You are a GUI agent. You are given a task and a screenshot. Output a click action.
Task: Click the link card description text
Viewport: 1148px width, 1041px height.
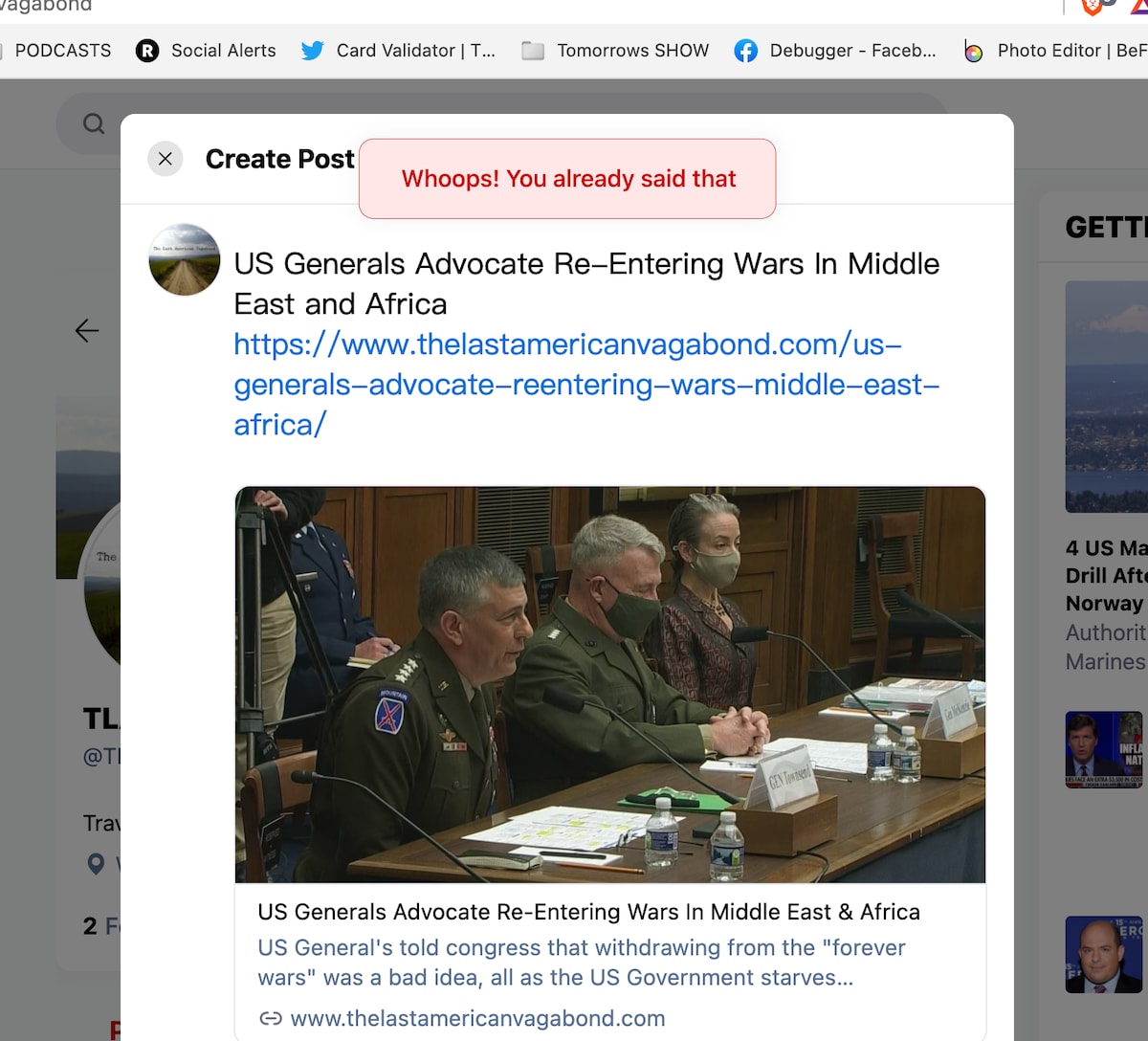pos(582,963)
